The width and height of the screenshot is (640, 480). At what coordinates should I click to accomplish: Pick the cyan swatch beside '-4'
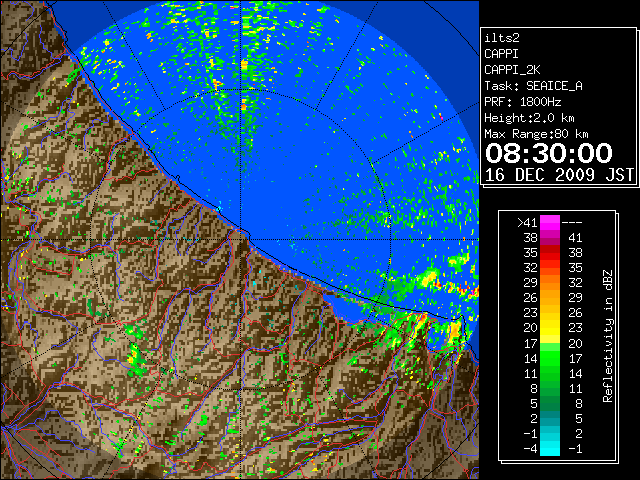[x=550, y=448]
